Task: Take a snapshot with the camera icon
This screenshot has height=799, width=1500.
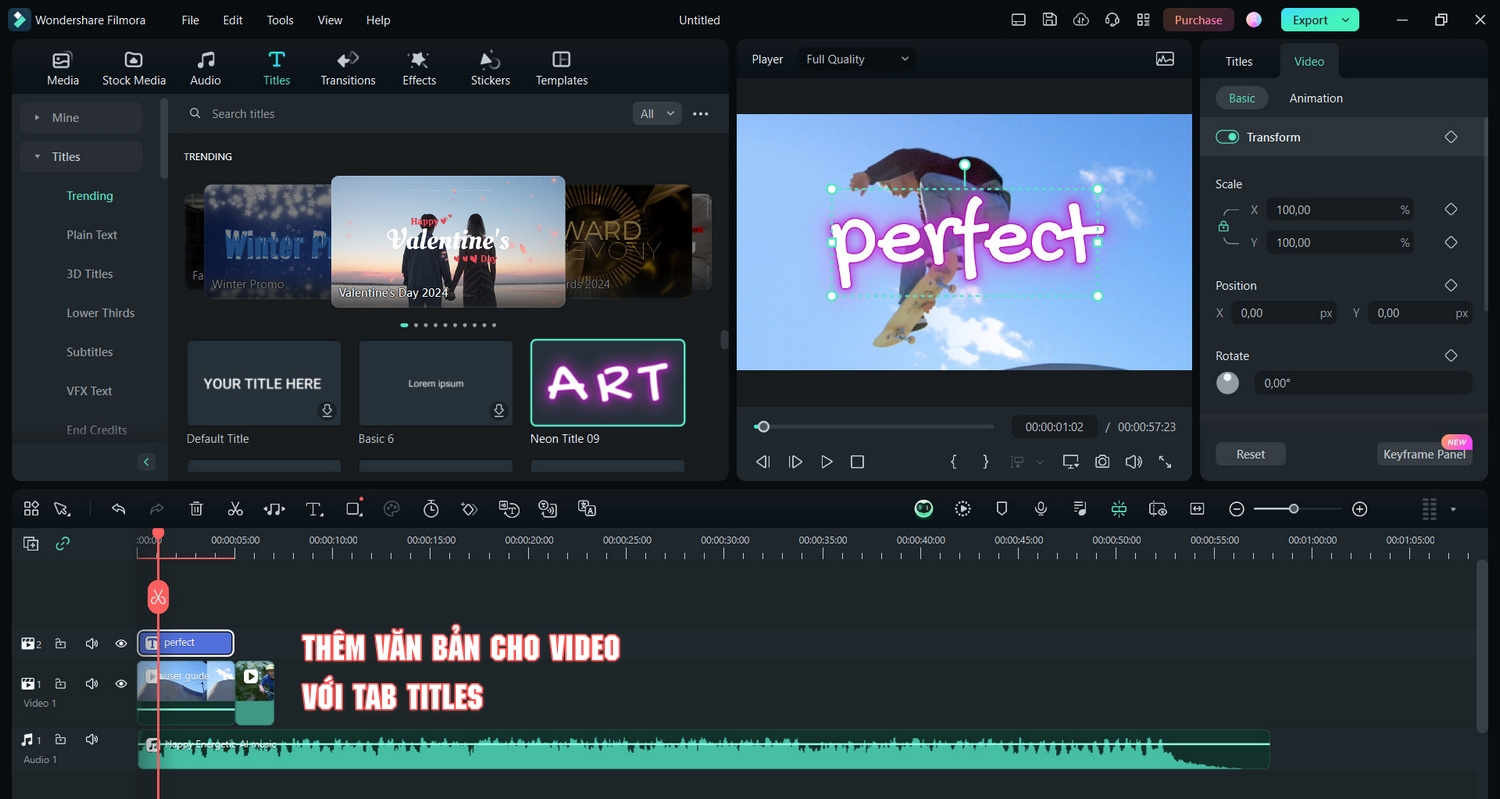Action: [x=1102, y=461]
